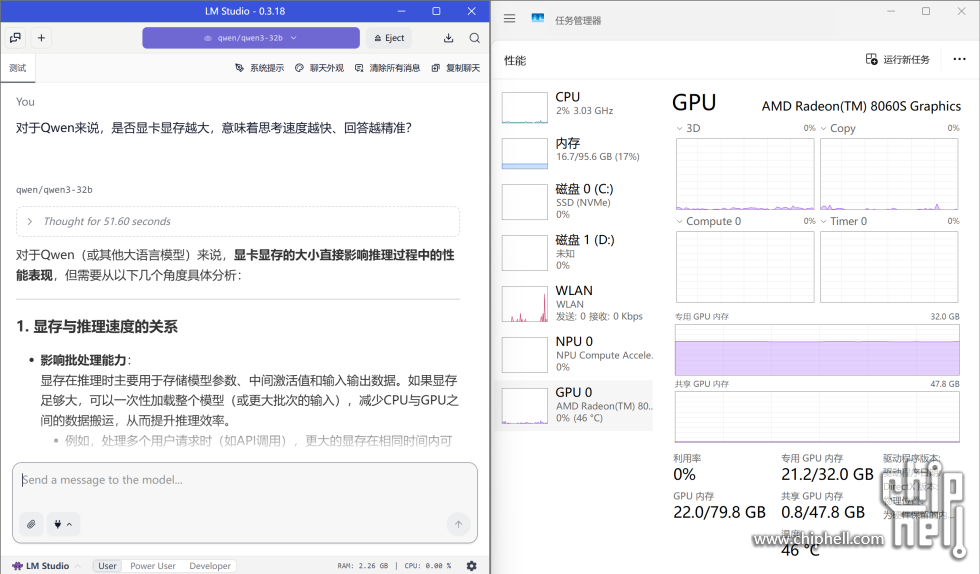The height and width of the screenshot is (574, 980).
Task: Switch to User mode
Action: coord(107,566)
